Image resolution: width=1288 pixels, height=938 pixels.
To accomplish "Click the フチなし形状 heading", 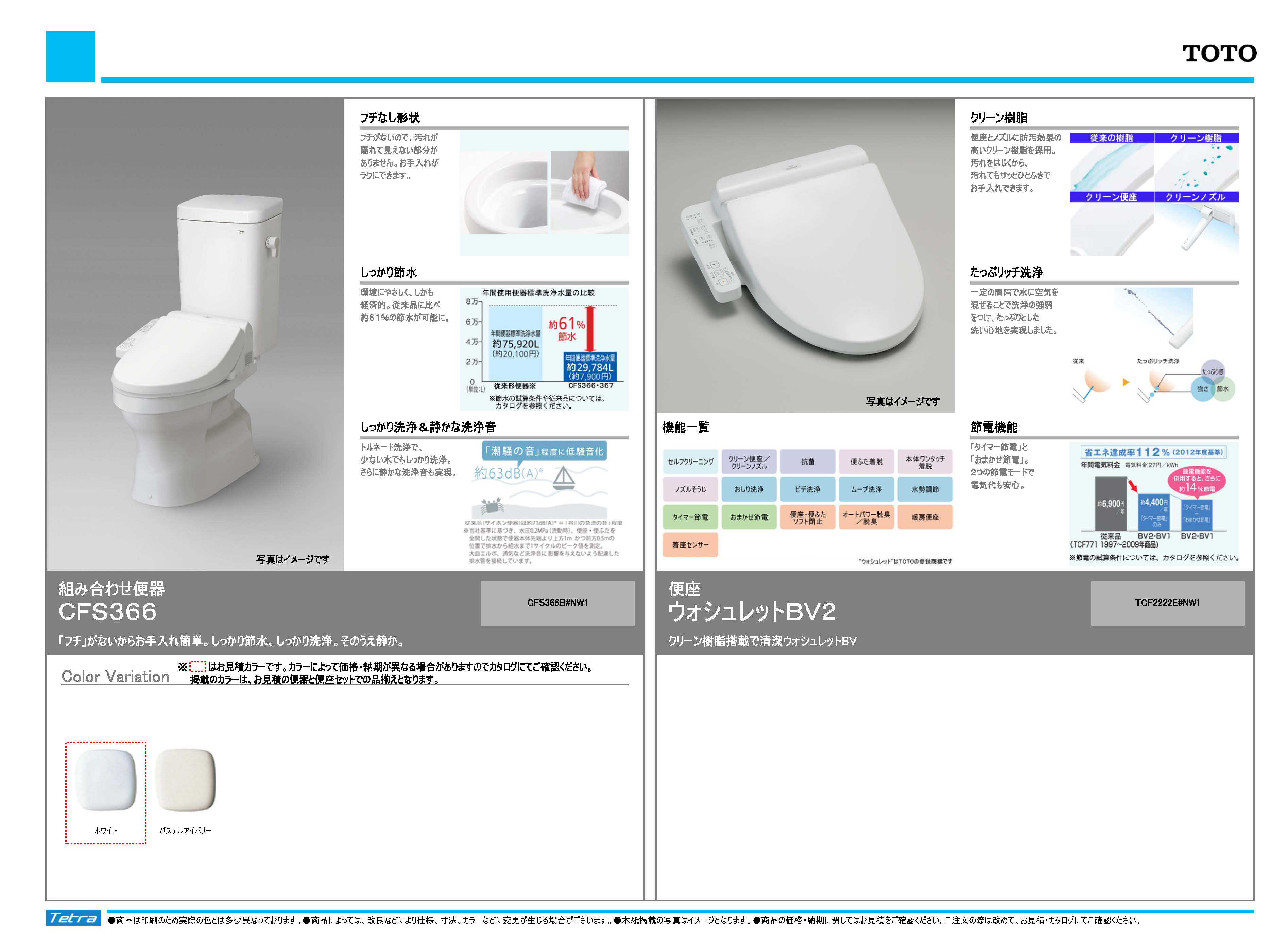I will tap(390, 118).
